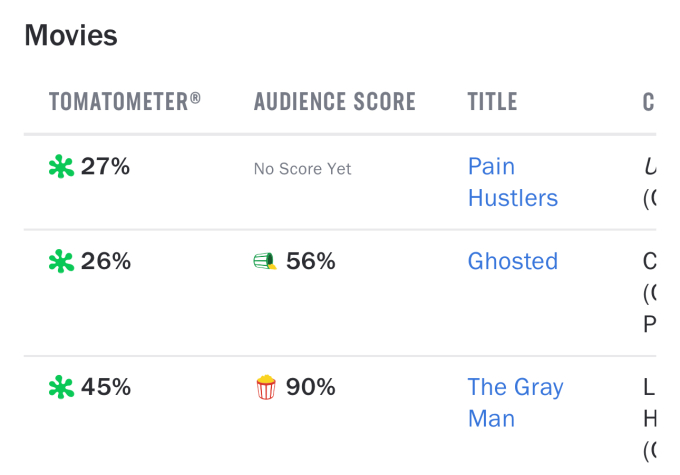Select the 45% Tomatometer score

point(106,387)
